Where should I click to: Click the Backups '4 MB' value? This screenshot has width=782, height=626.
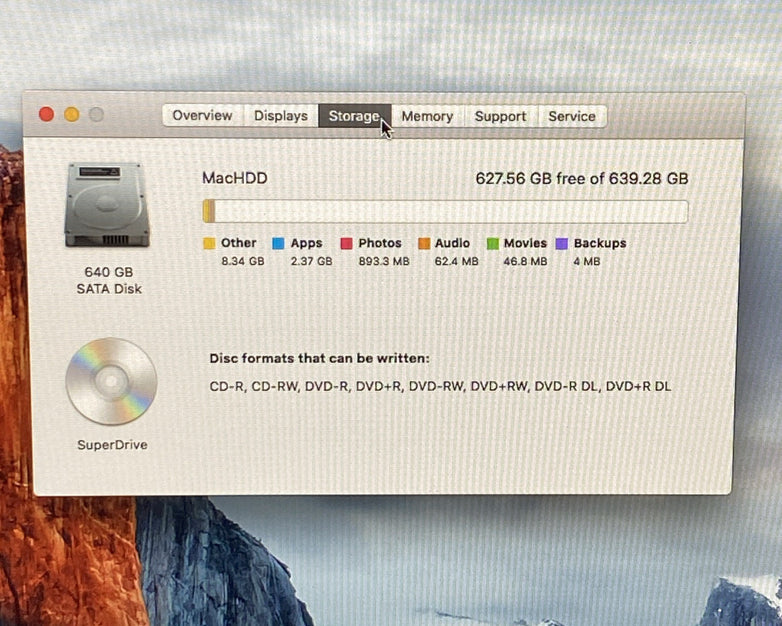click(x=587, y=261)
